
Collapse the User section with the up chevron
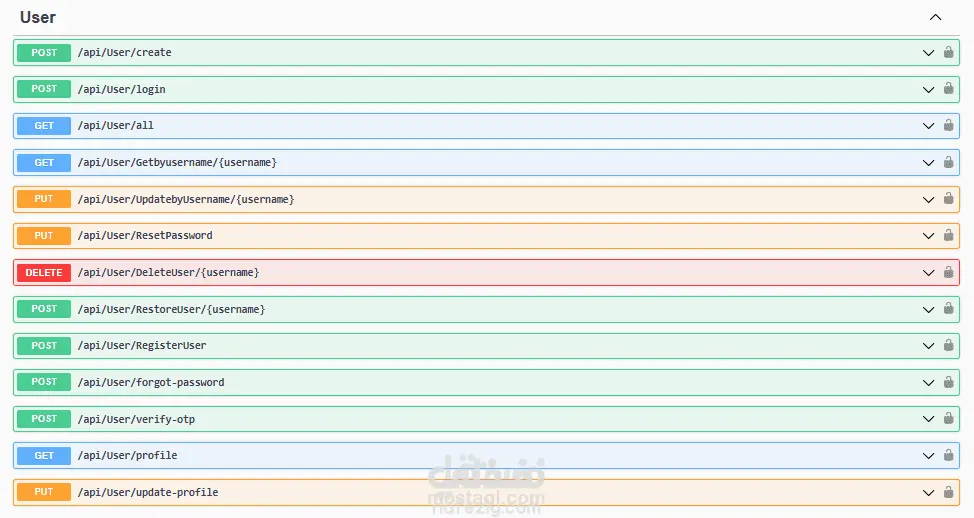[x=935, y=17]
